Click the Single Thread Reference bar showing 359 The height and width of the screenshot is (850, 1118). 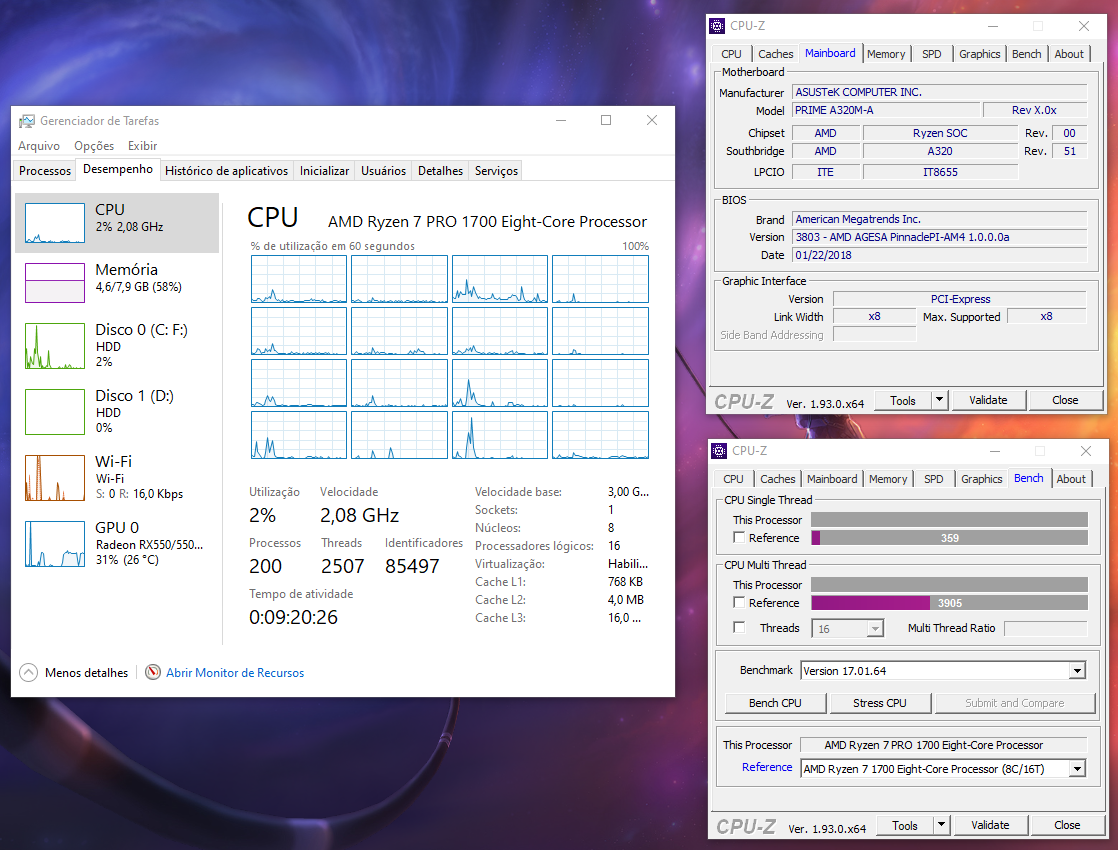(x=950, y=538)
